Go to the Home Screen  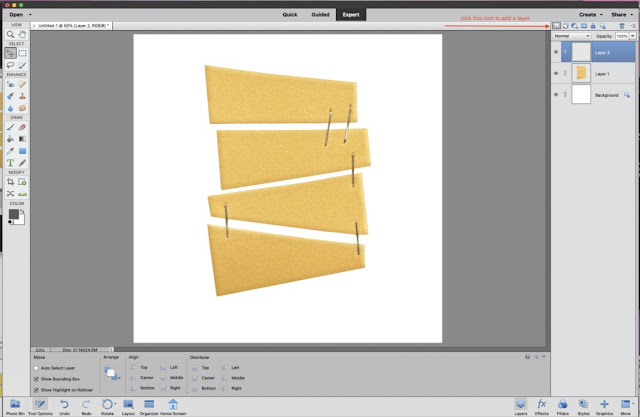[x=173, y=407]
